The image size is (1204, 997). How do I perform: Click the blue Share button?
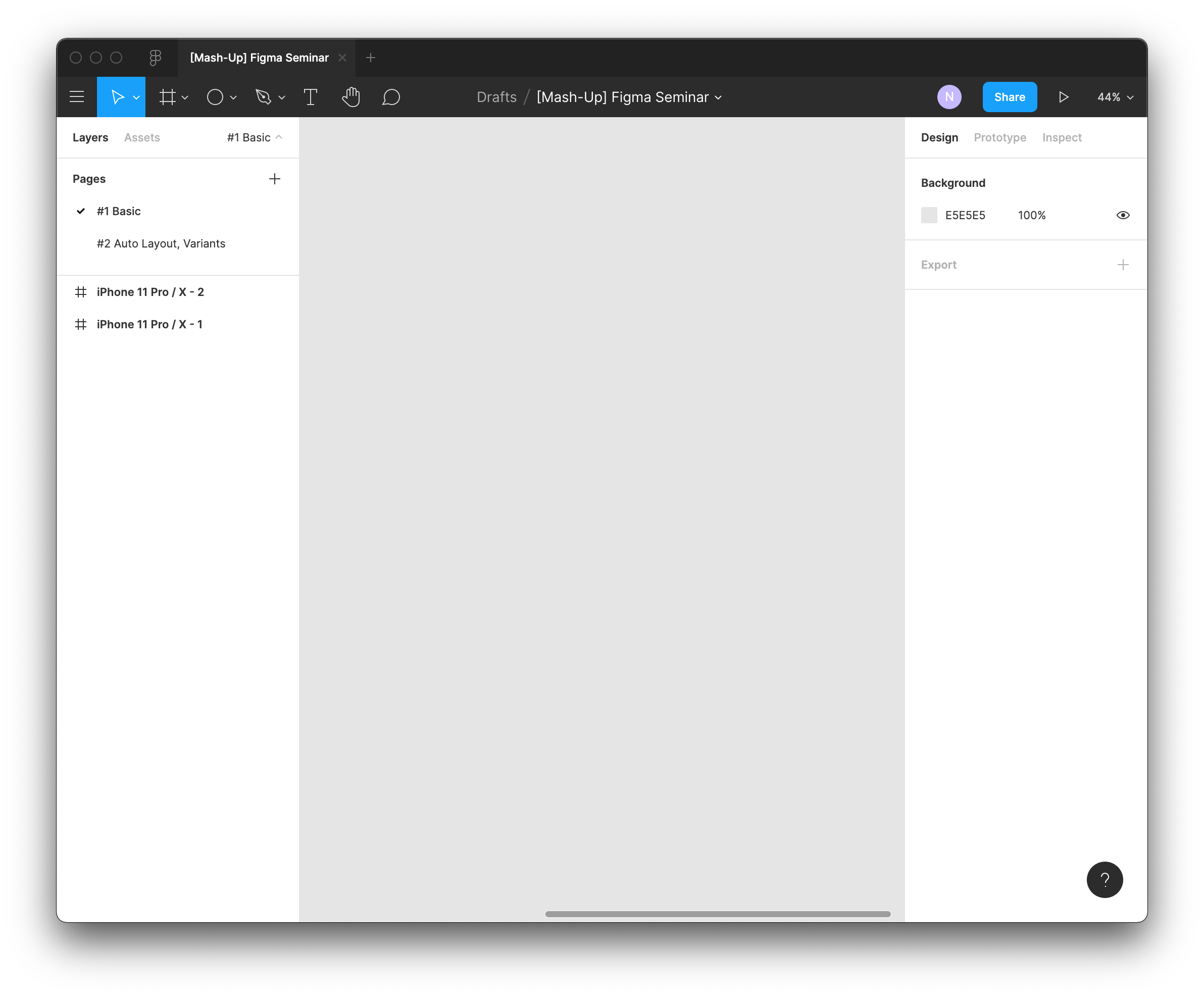coord(1009,97)
